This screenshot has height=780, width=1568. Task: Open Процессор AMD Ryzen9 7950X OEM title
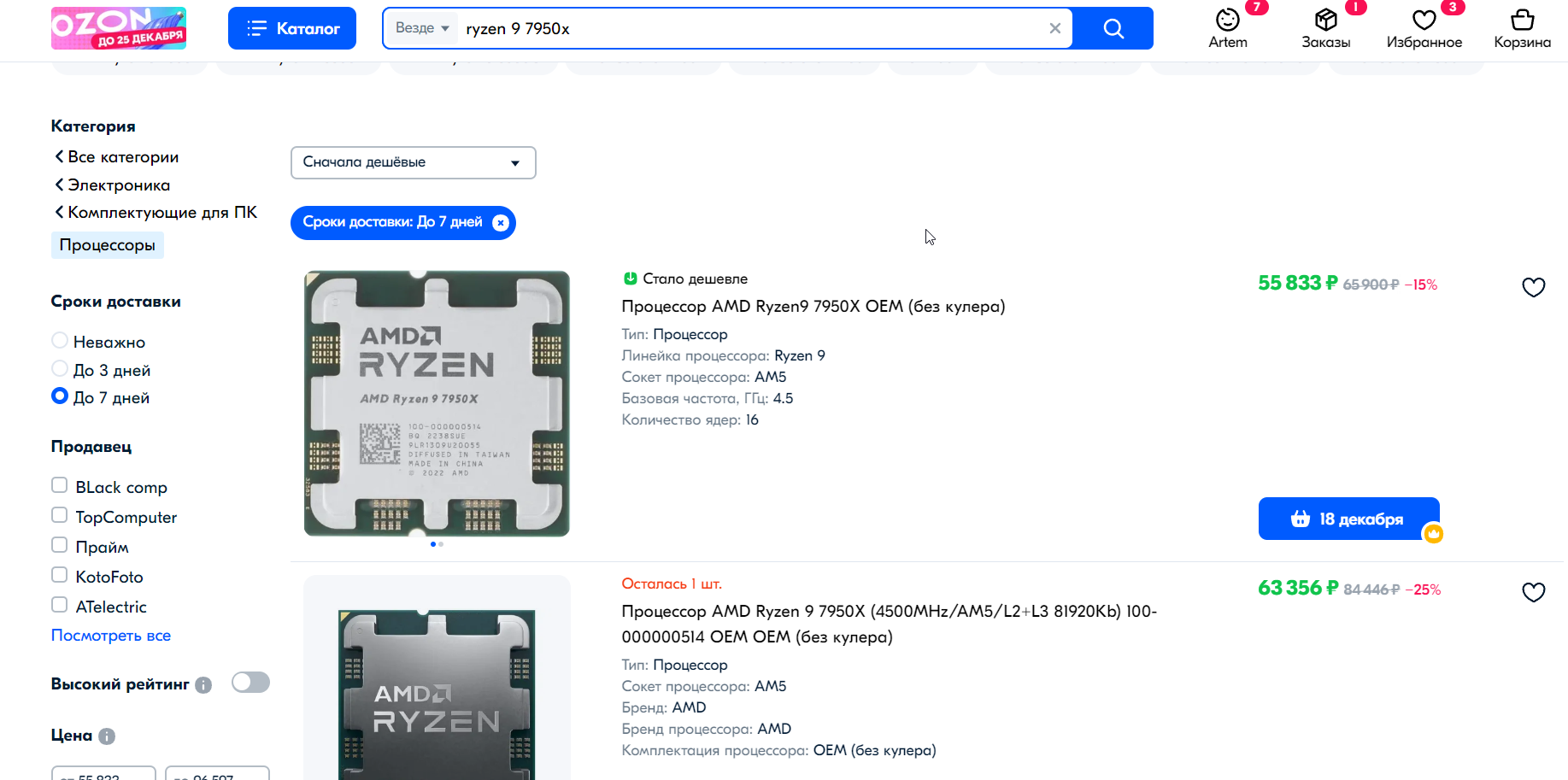click(x=813, y=306)
